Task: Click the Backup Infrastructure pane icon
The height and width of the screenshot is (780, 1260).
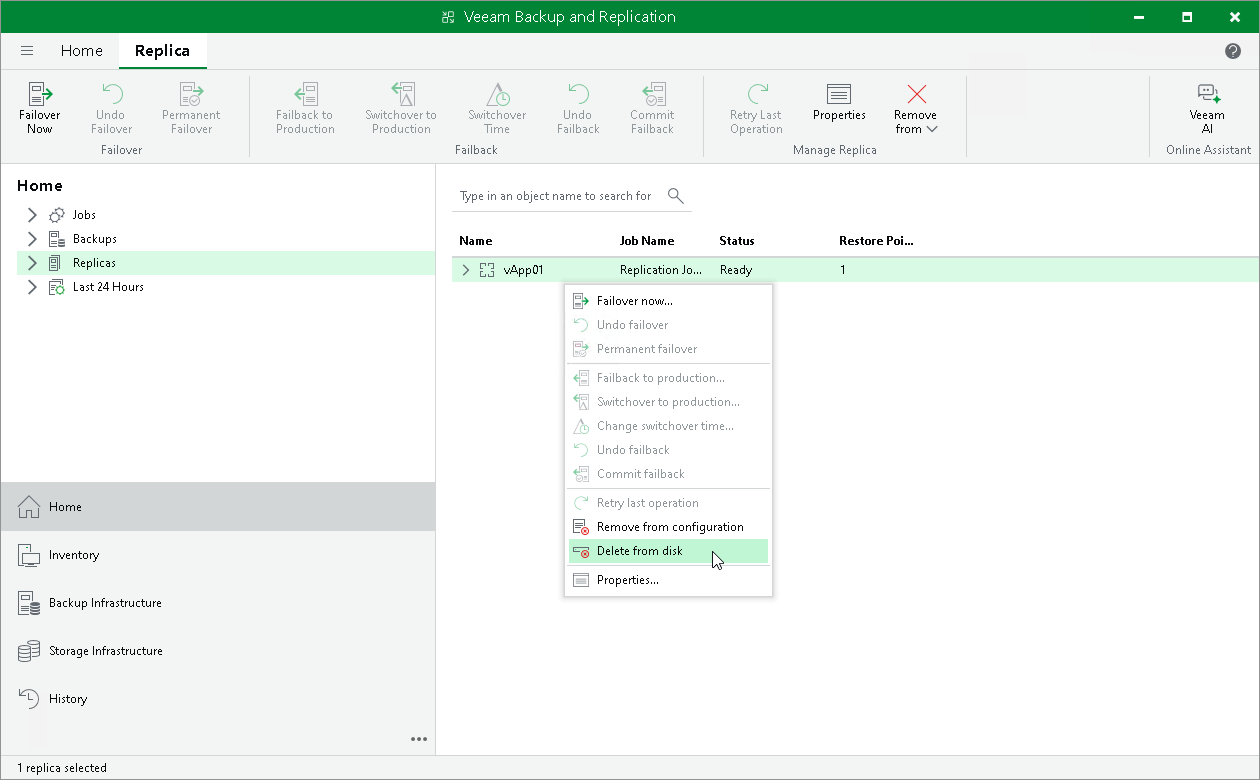Action: [30, 603]
